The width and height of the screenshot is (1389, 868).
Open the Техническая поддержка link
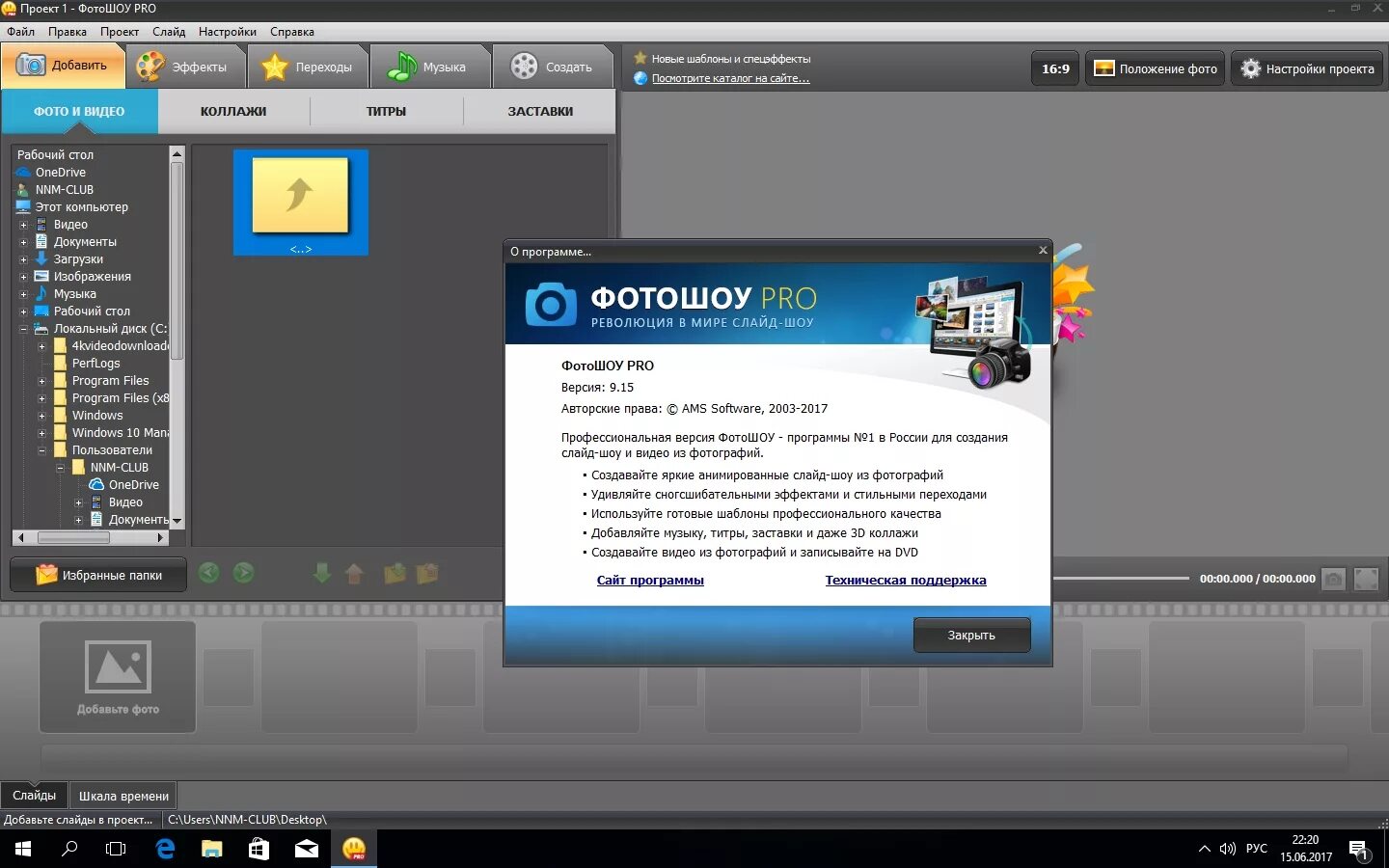[x=906, y=580]
